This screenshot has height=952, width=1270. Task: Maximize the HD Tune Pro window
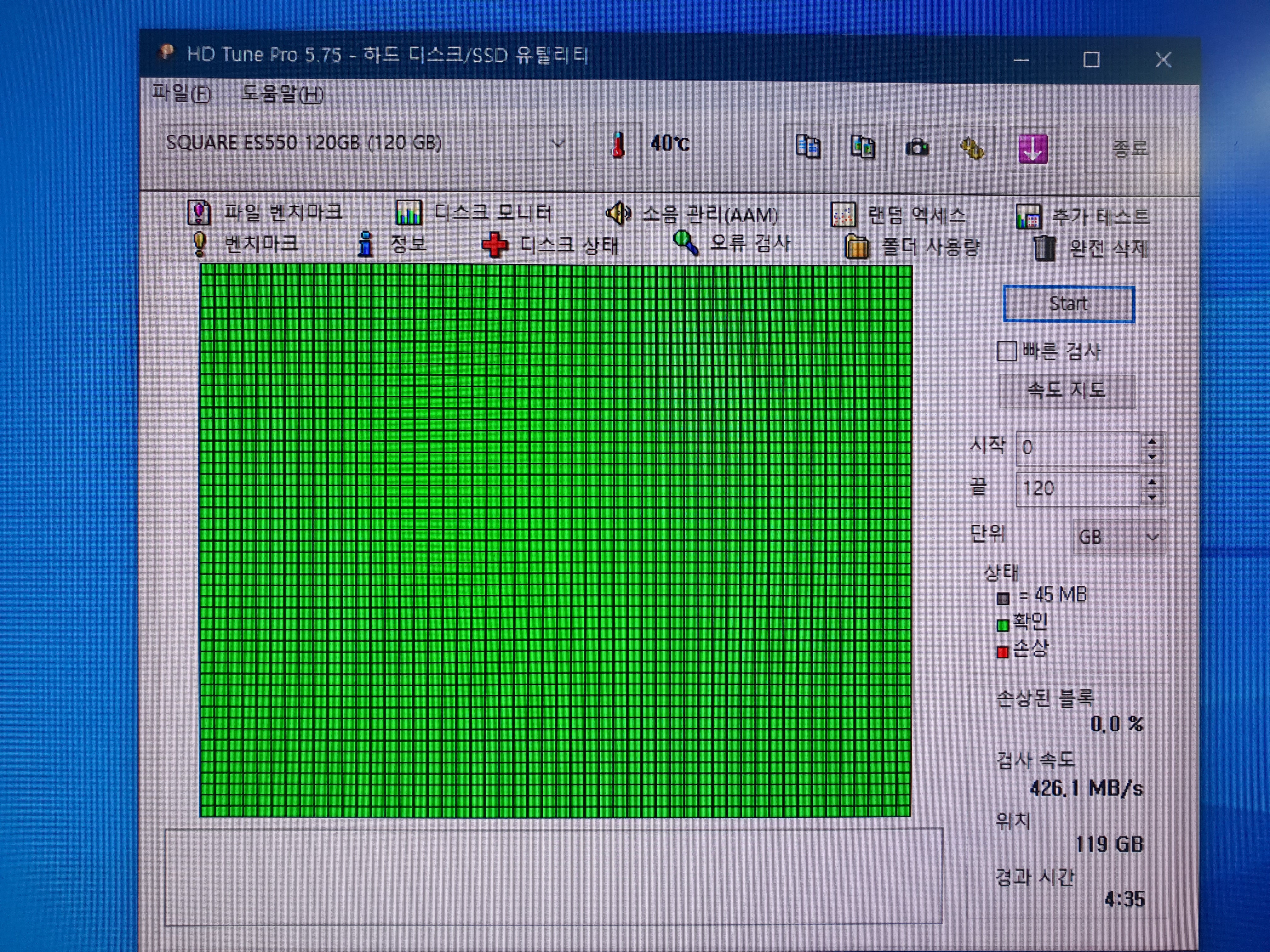pos(1091,60)
